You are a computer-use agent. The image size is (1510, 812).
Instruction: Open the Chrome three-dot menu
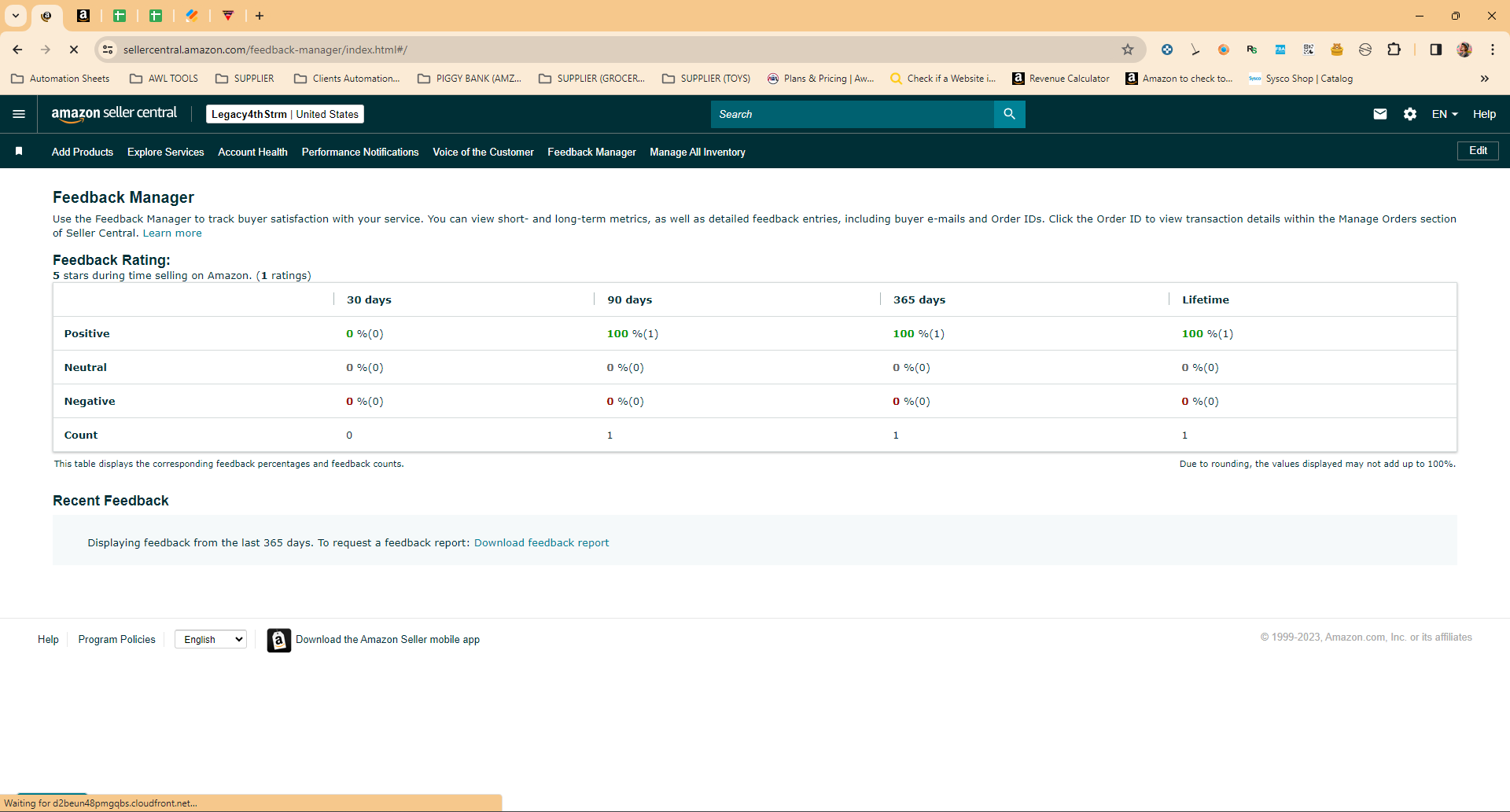point(1492,50)
